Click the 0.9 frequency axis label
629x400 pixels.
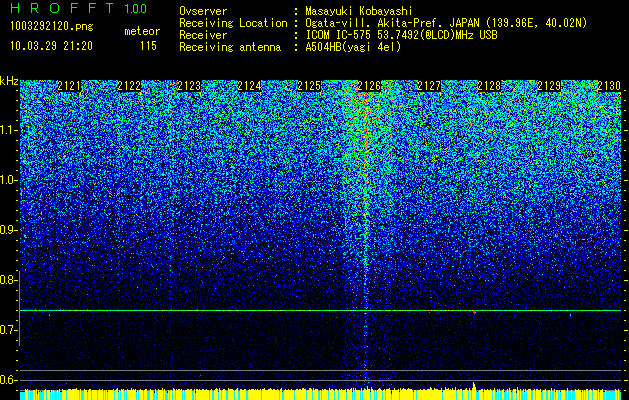(7, 230)
